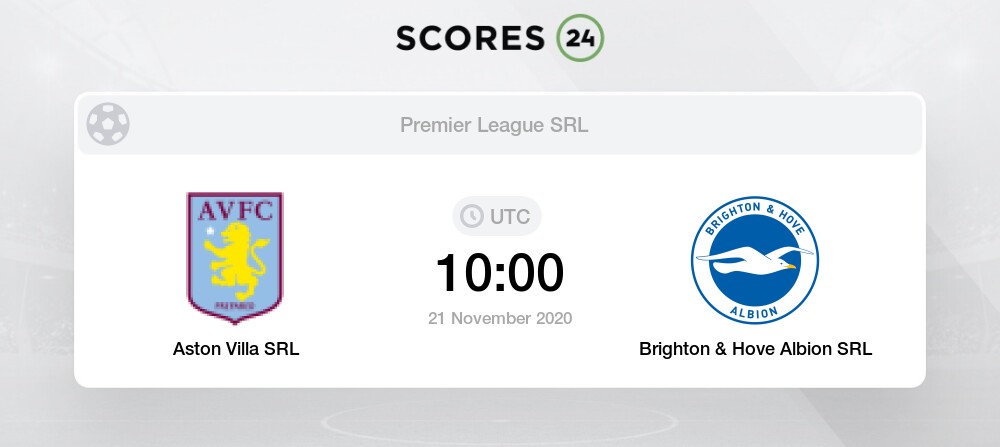Open the Aston Villa SRL team name
Image resolution: width=1000 pixels, height=447 pixels.
pos(236,349)
